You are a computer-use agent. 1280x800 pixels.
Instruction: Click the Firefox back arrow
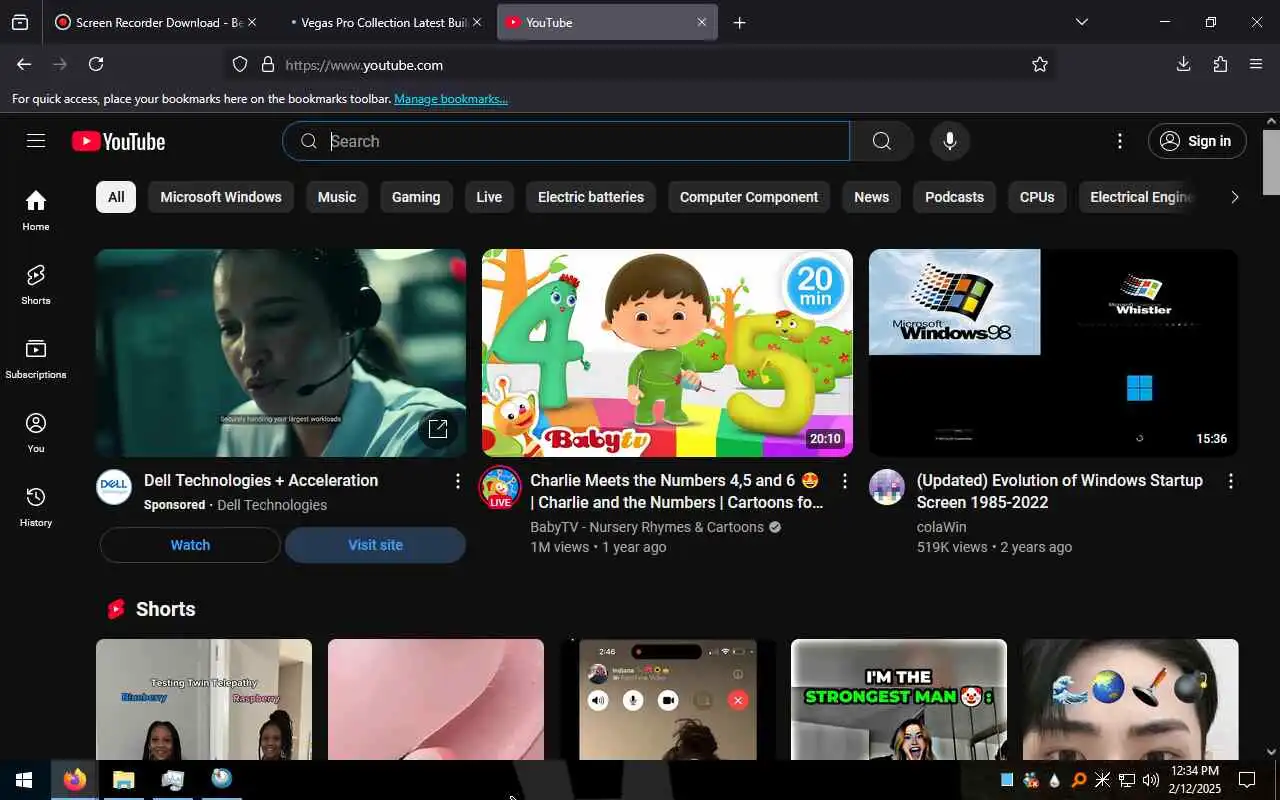[x=24, y=64]
